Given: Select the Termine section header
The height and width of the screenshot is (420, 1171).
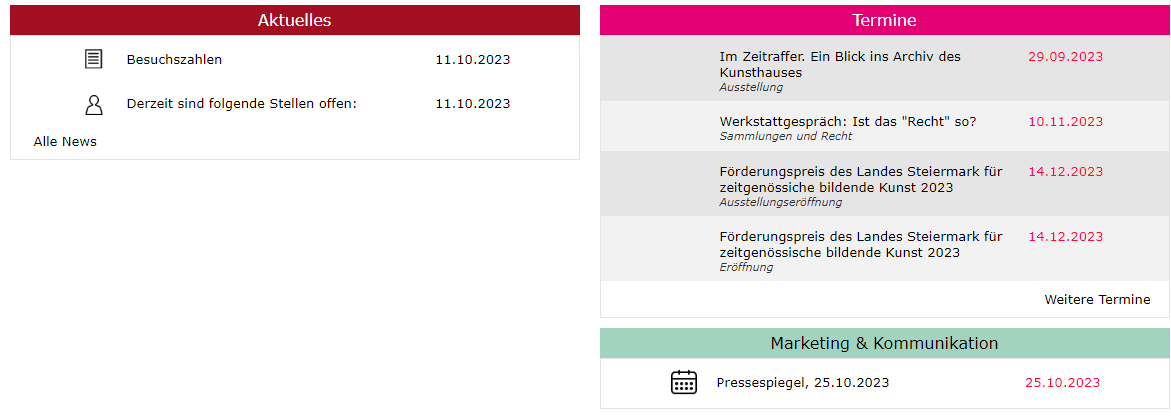Looking at the screenshot, I should point(884,20).
